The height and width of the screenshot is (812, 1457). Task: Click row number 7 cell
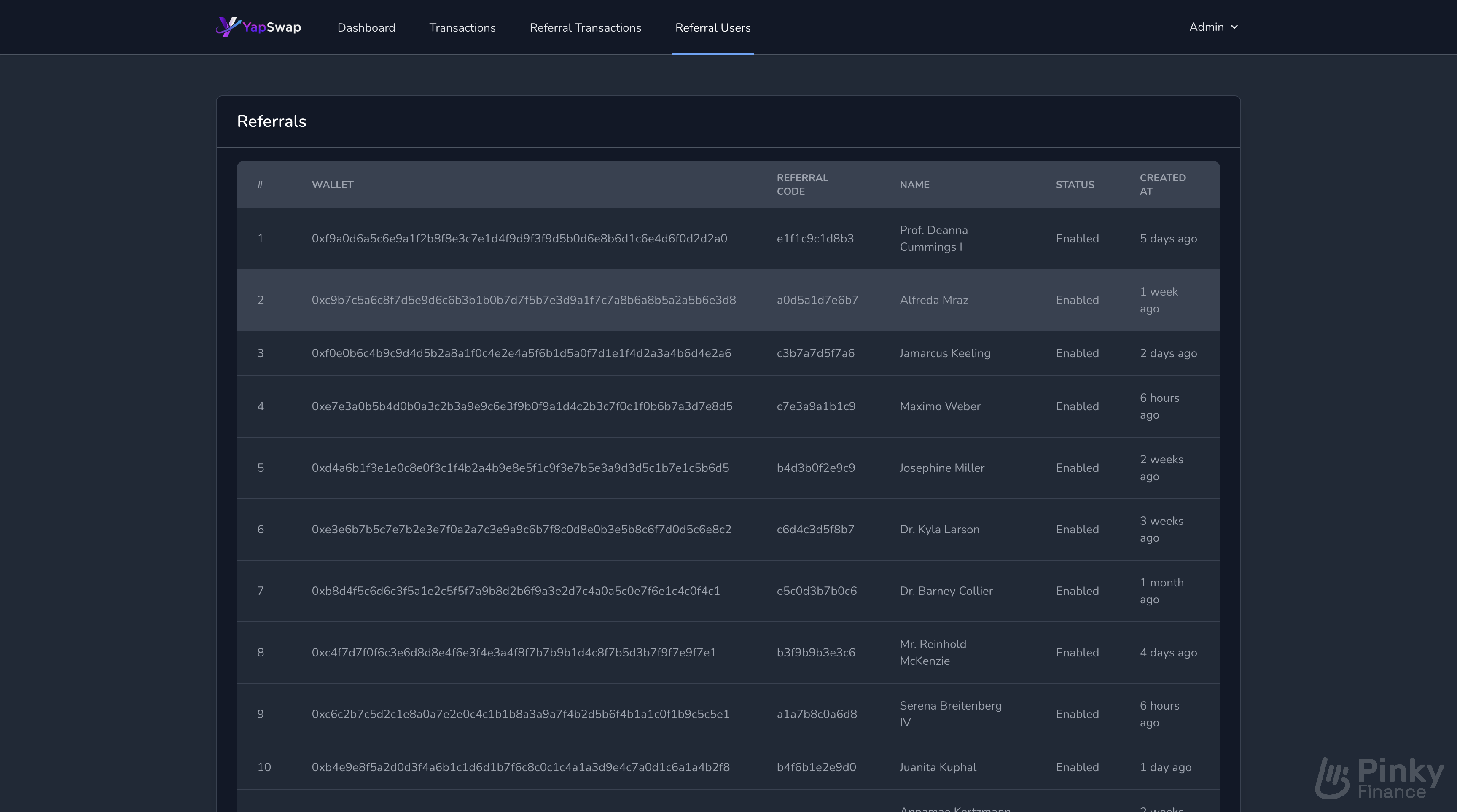tap(260, 591)
